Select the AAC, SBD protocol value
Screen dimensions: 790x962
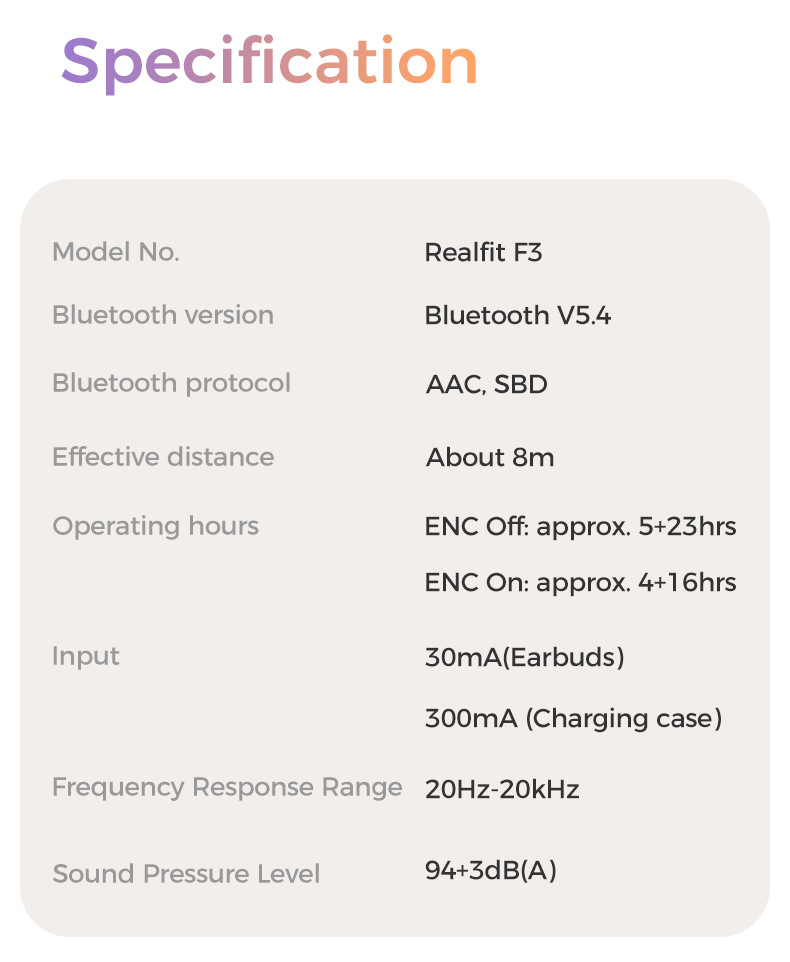(486, 384)
